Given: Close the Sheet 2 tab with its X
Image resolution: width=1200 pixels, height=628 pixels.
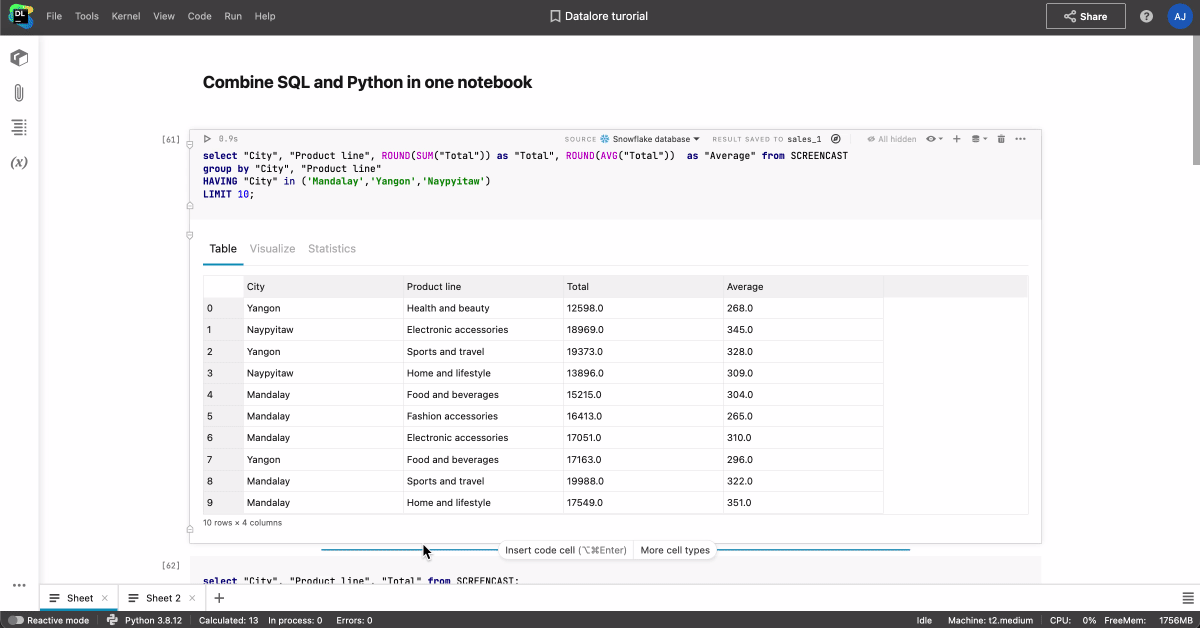Looking at the screenshot, I should (192, 598).
